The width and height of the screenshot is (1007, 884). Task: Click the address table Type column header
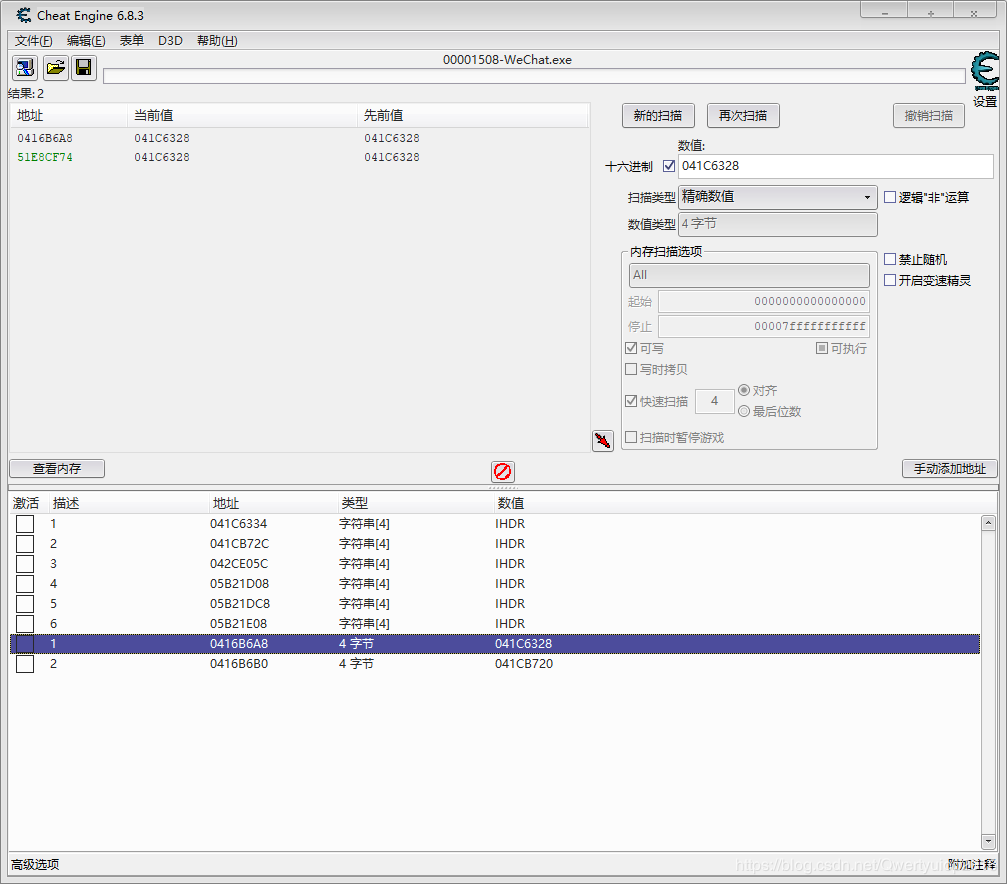[415, 503]
